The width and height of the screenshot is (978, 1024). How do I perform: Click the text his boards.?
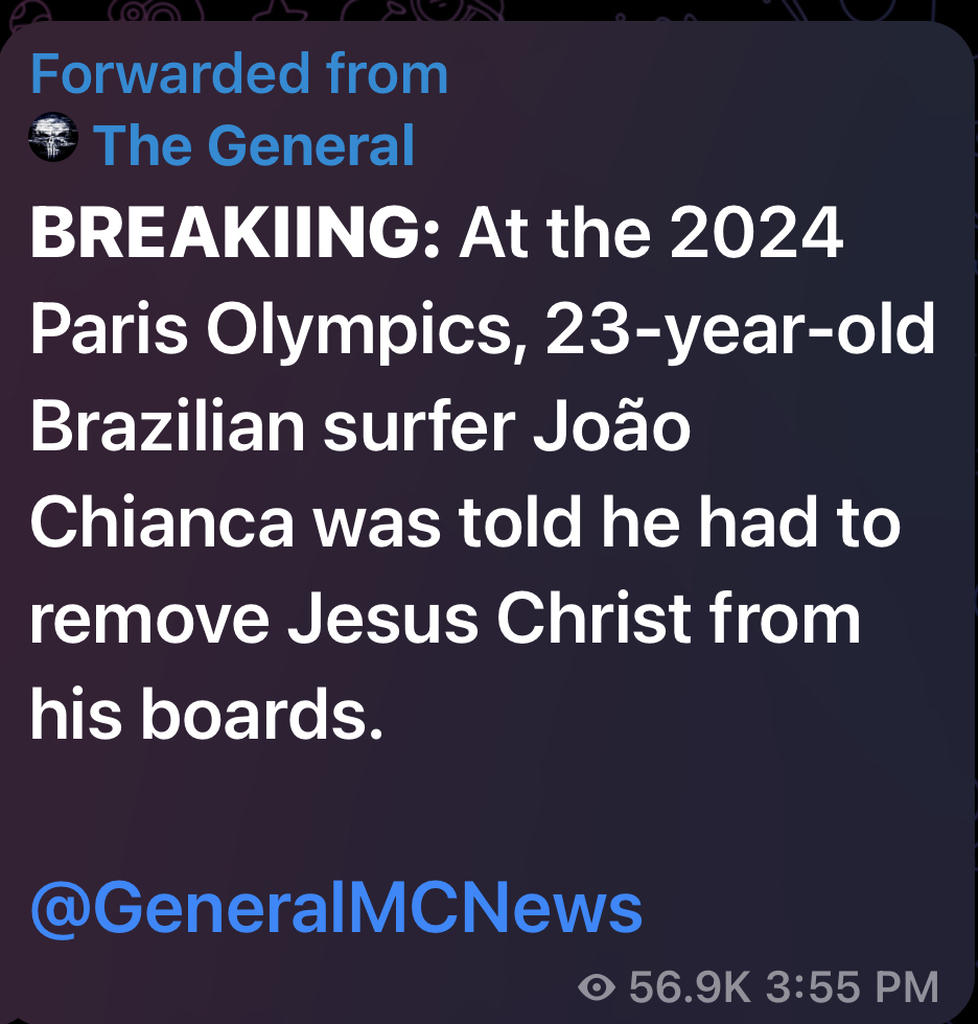206,714
